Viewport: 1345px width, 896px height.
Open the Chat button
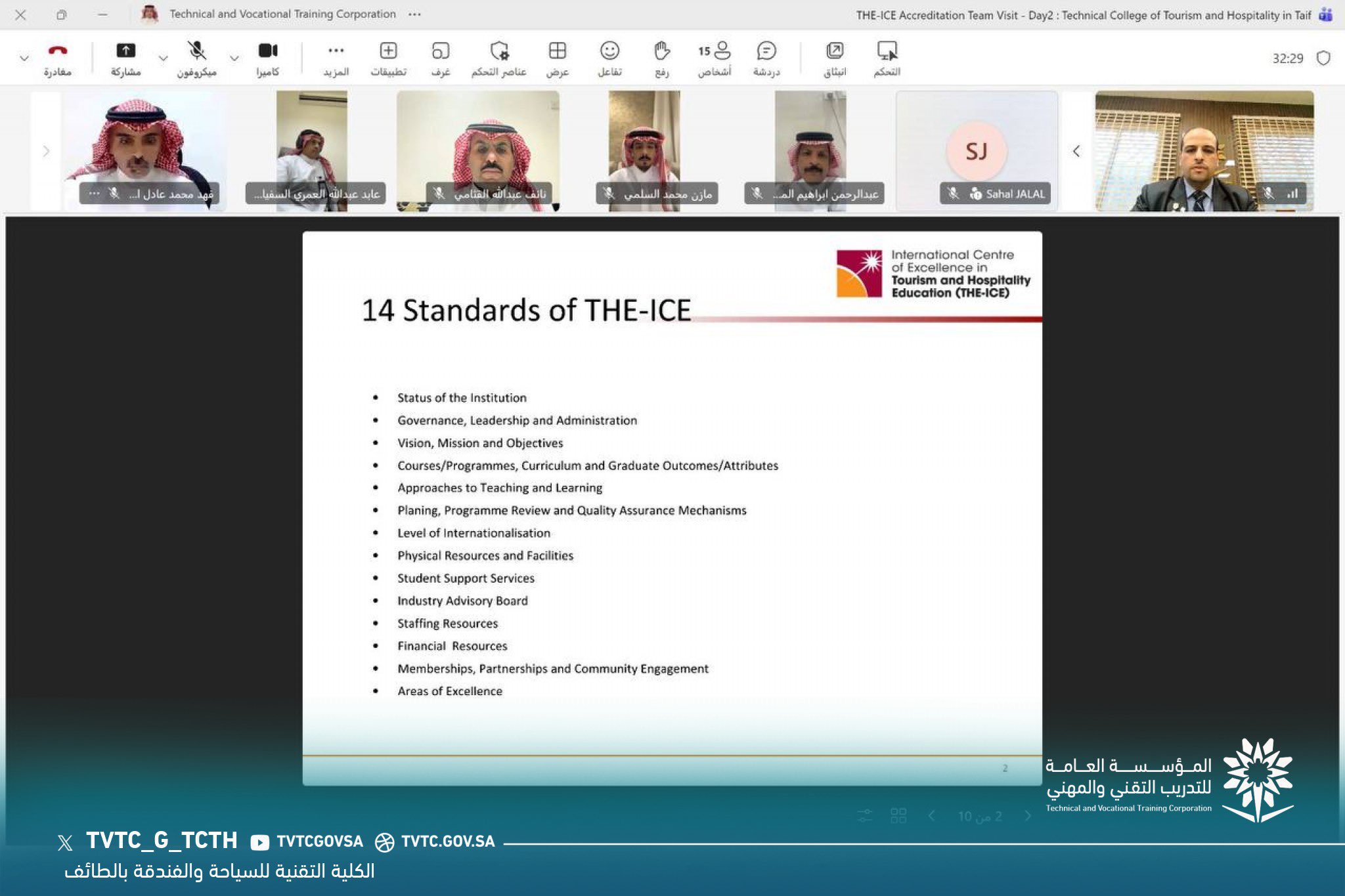766,58
